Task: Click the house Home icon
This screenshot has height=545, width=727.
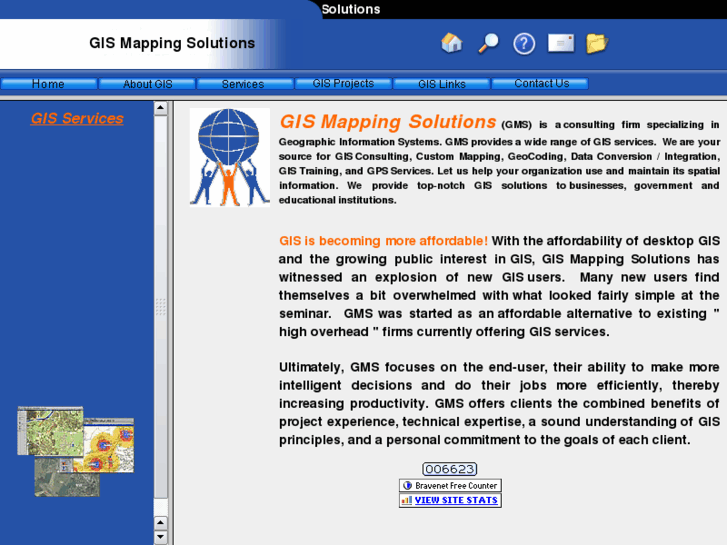Action: point(452,43)
